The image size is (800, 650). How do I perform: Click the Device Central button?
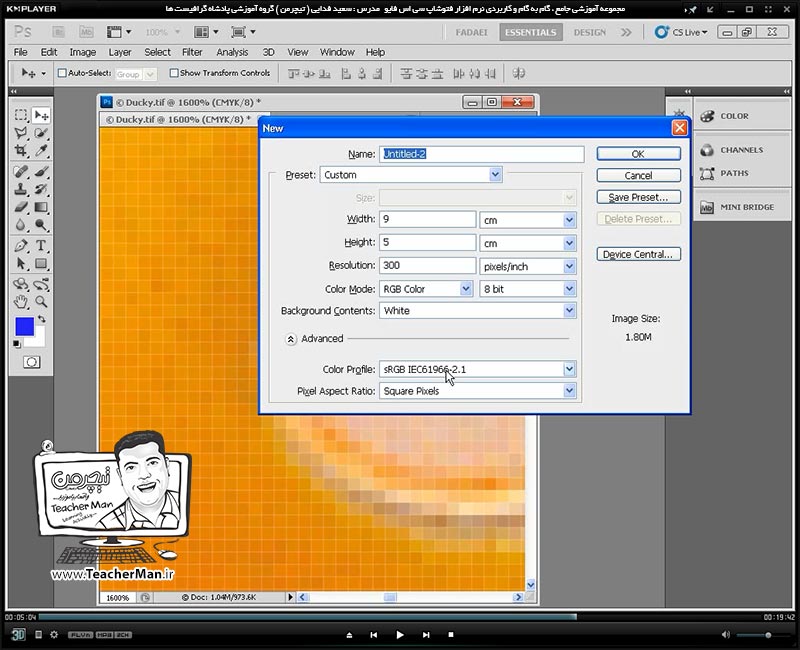pyautogui.click(x=638, y=254)
